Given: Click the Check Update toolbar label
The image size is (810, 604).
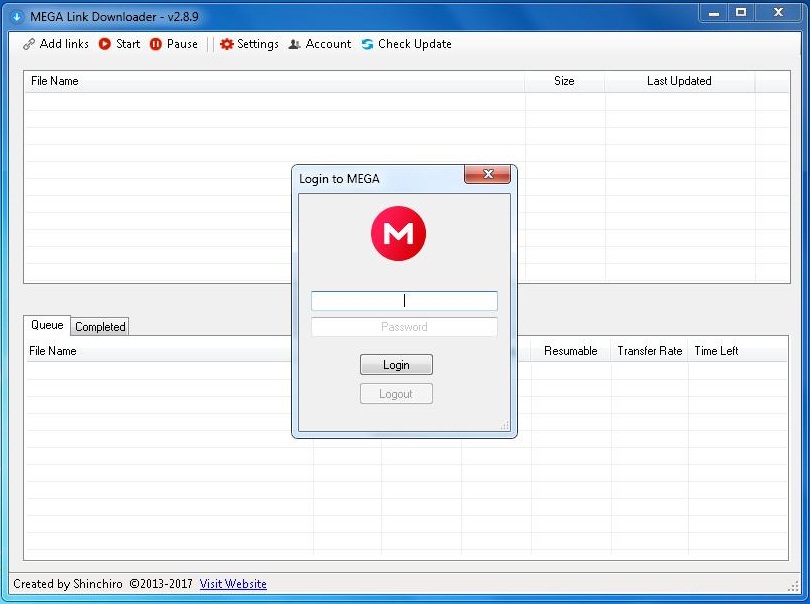Looking at the screenshot, I should [x=415, y=44].
